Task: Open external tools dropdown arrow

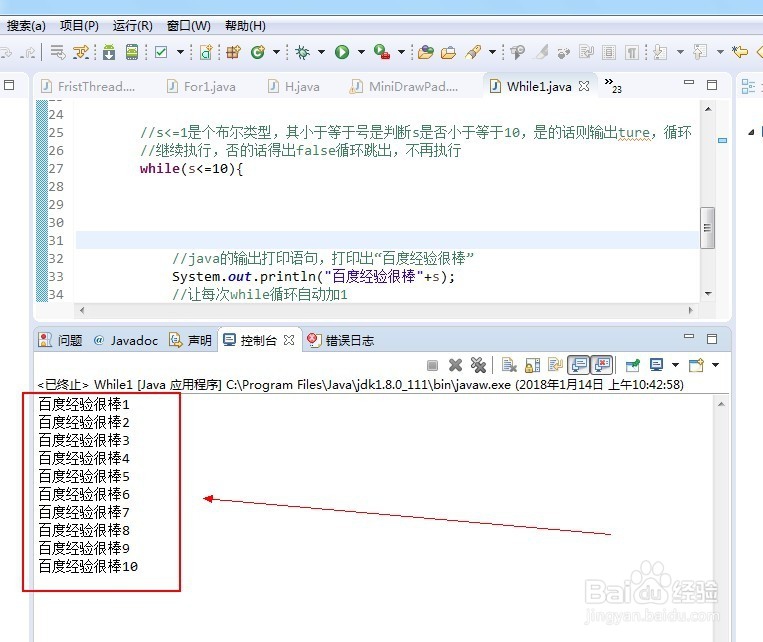Action: (x=401, y=52)
